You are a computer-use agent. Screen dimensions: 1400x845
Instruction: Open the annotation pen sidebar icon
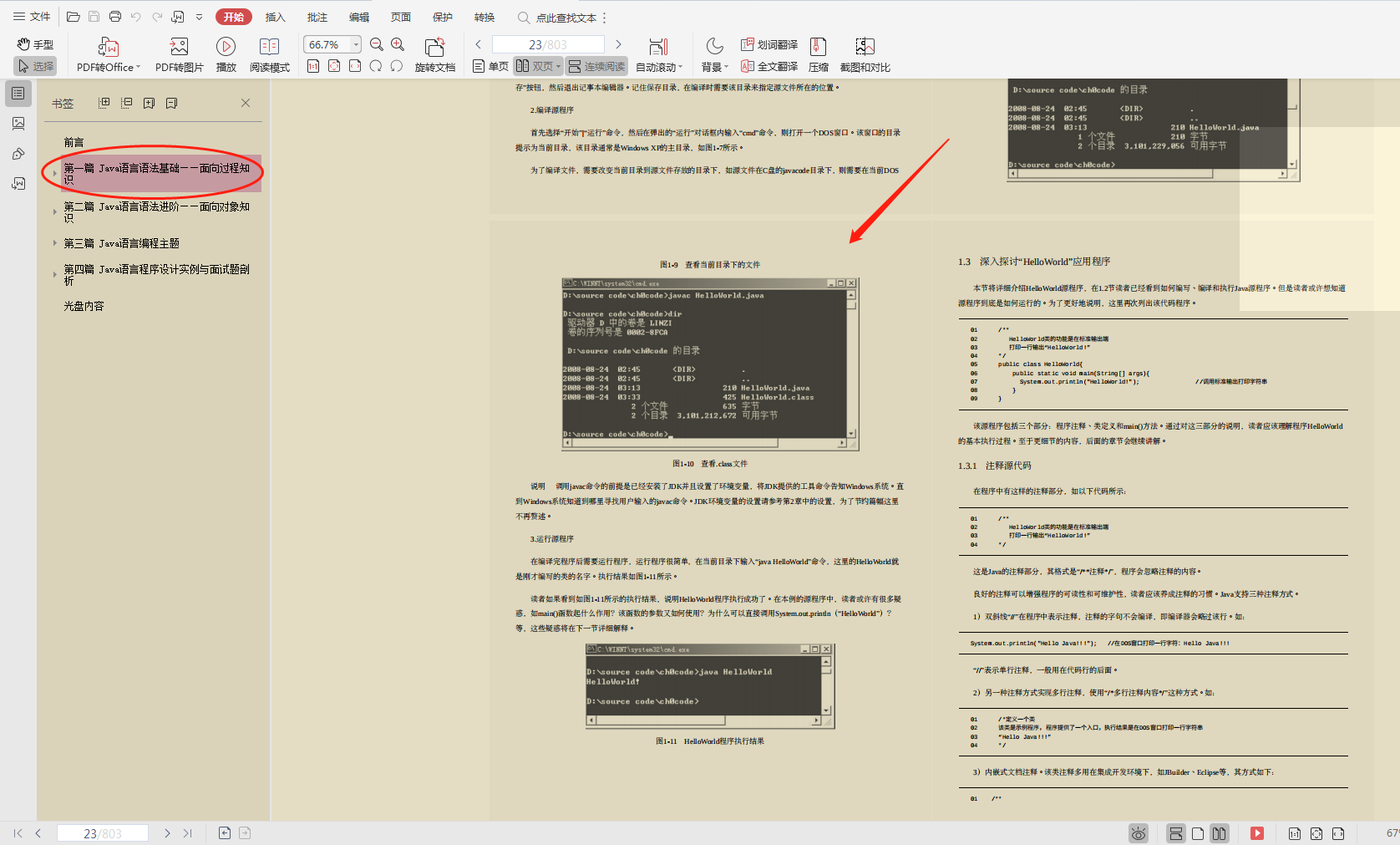click(x=18, y=154)
